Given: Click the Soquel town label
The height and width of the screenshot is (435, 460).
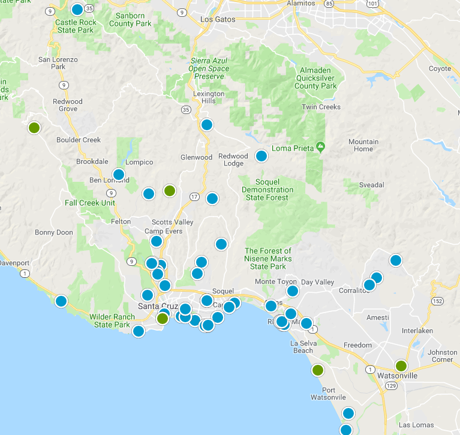Looking at the screenshot, I should tap(223, 291).
